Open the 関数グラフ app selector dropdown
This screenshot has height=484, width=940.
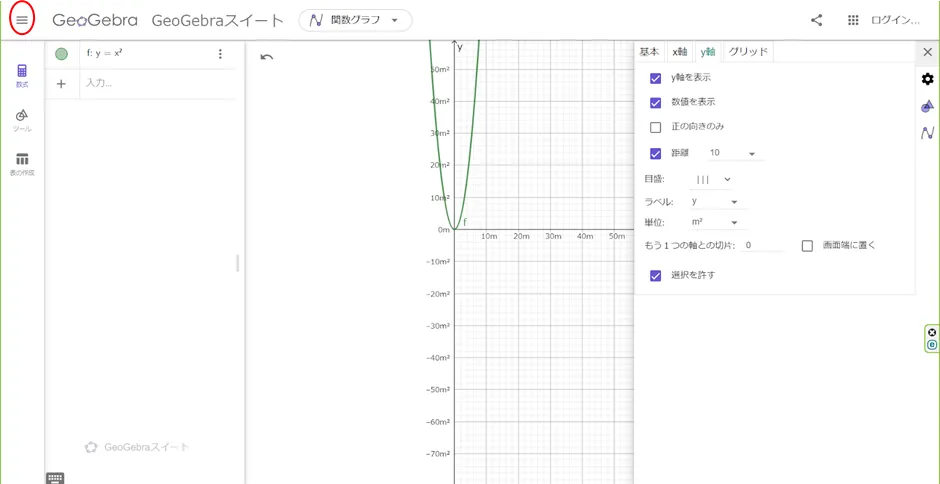pyautogui.click(x=355, y=20)
